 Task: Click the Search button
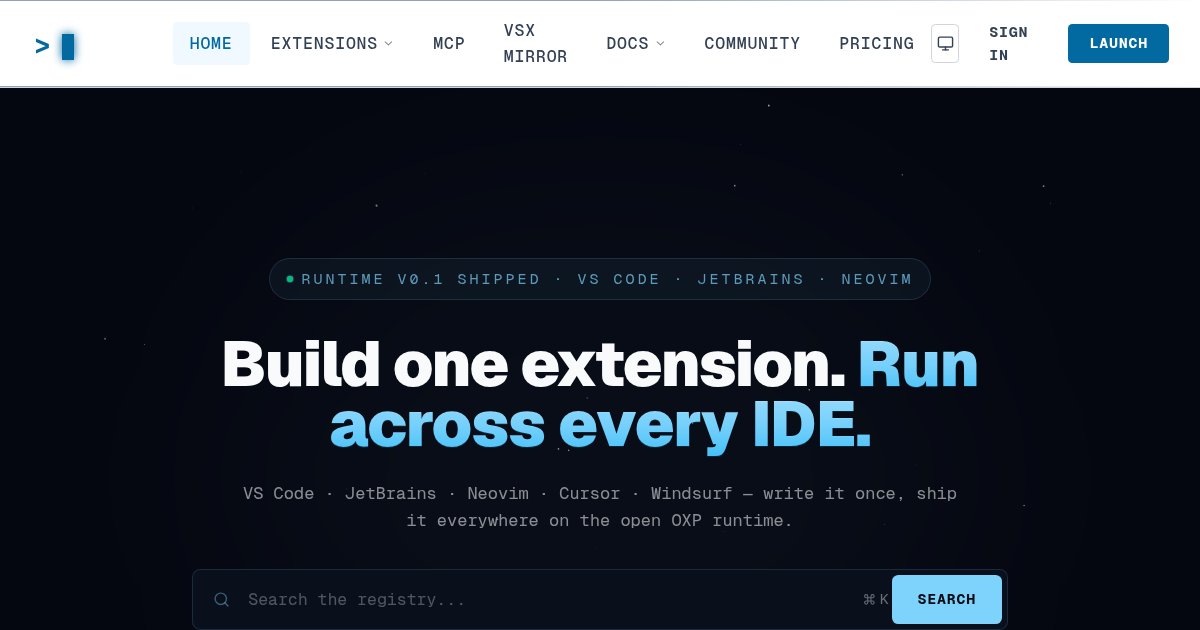(946, 599)
